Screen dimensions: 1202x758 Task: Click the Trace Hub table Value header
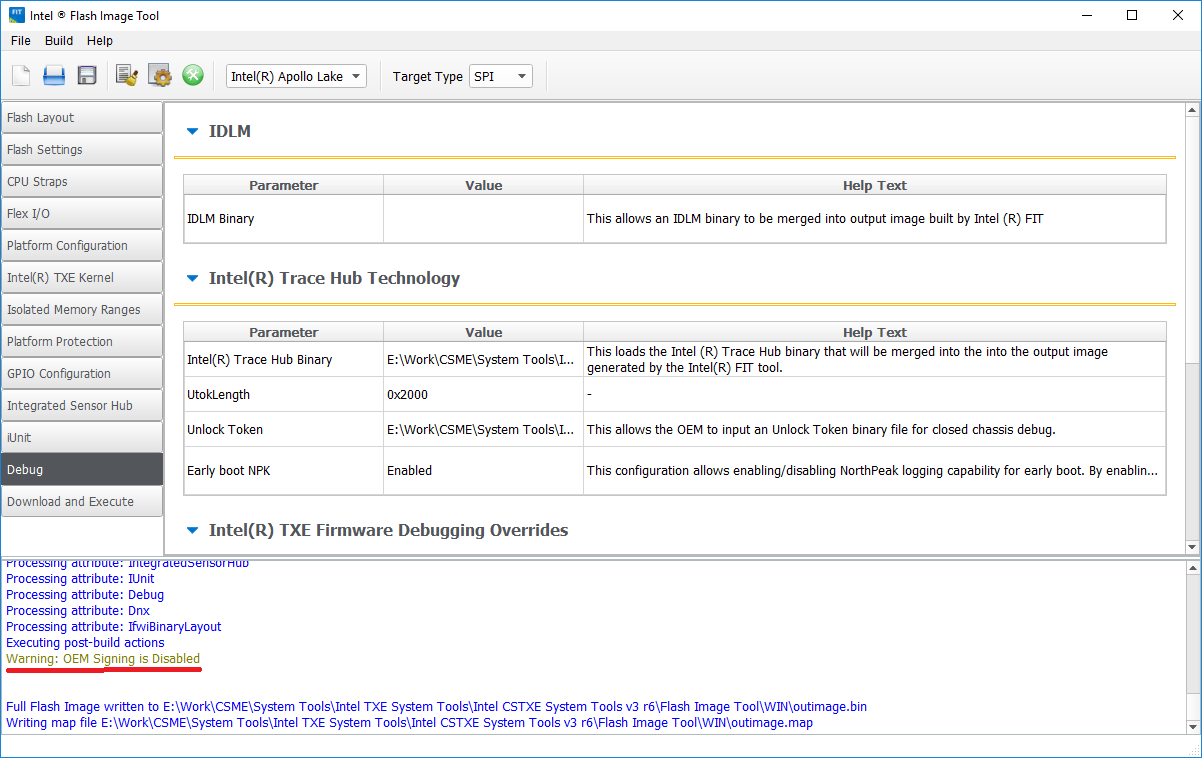point(483,332)
